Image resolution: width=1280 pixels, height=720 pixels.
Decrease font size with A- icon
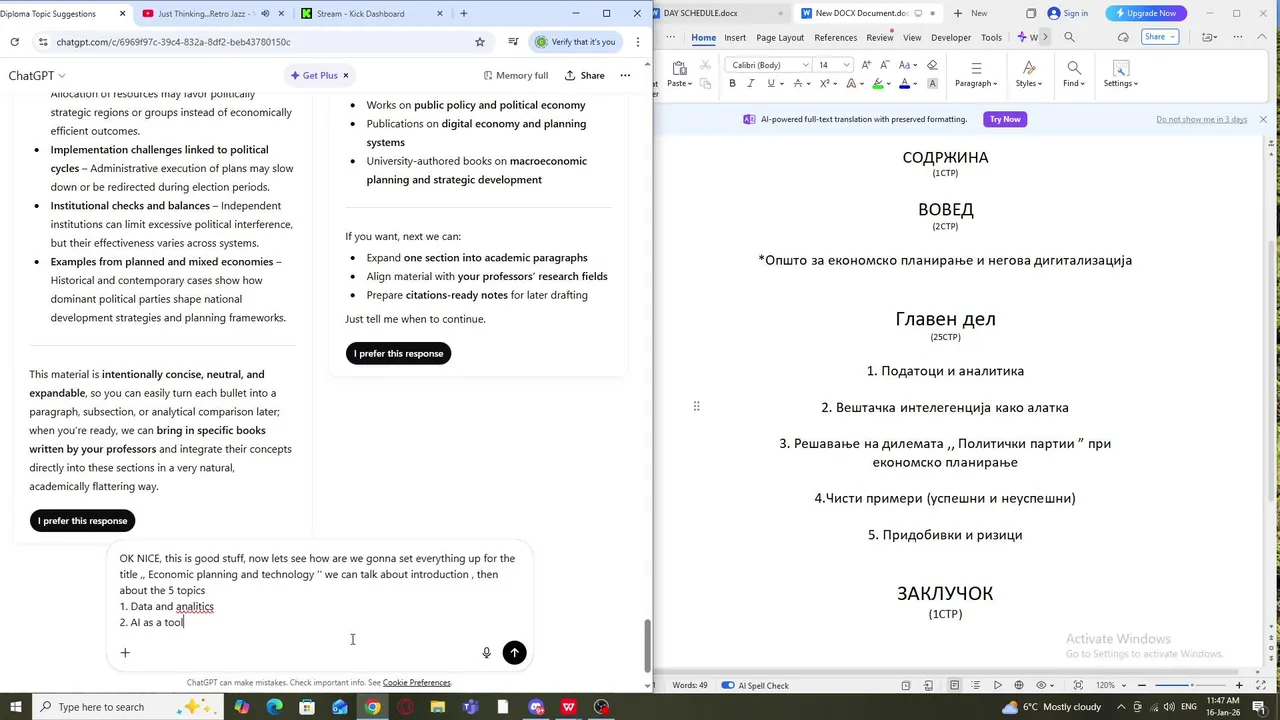pos(885,65)
